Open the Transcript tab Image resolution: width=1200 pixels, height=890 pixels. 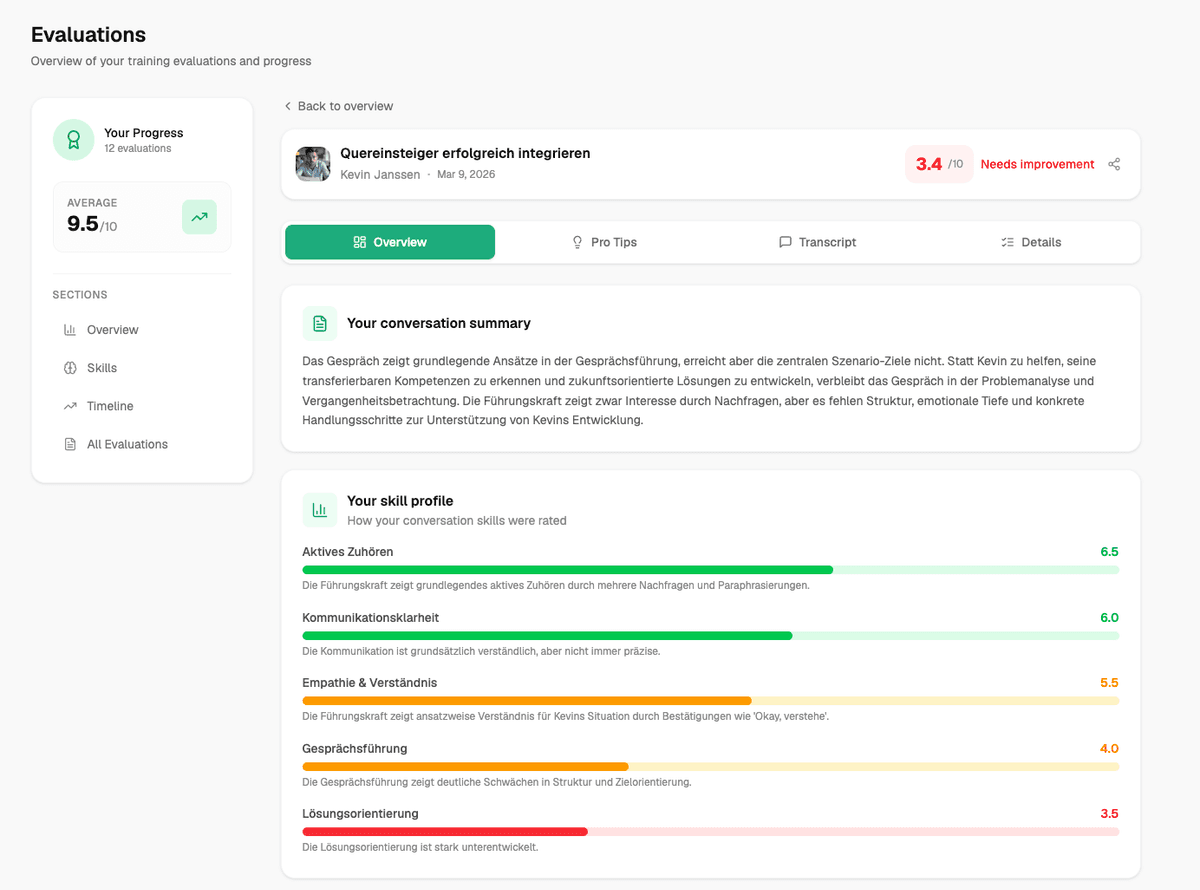[x=817, y=241]
